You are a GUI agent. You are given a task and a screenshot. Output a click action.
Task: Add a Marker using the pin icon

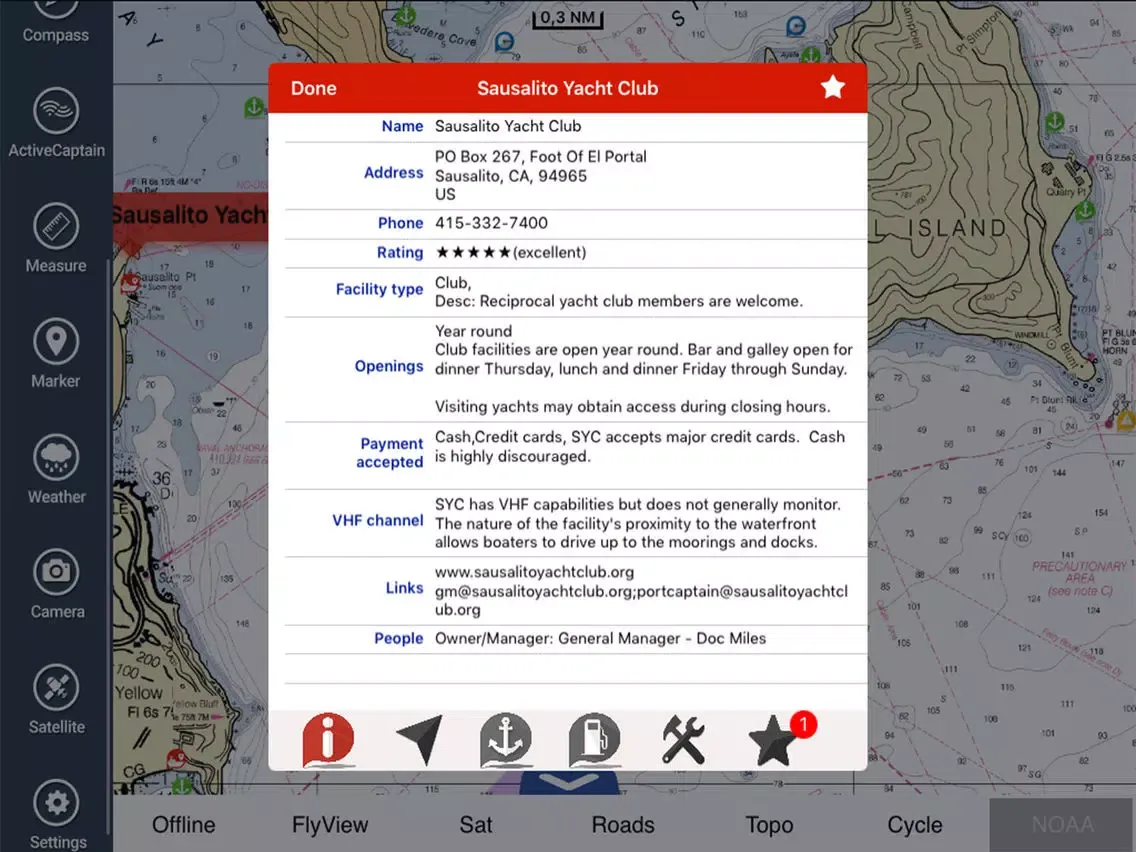56,354
